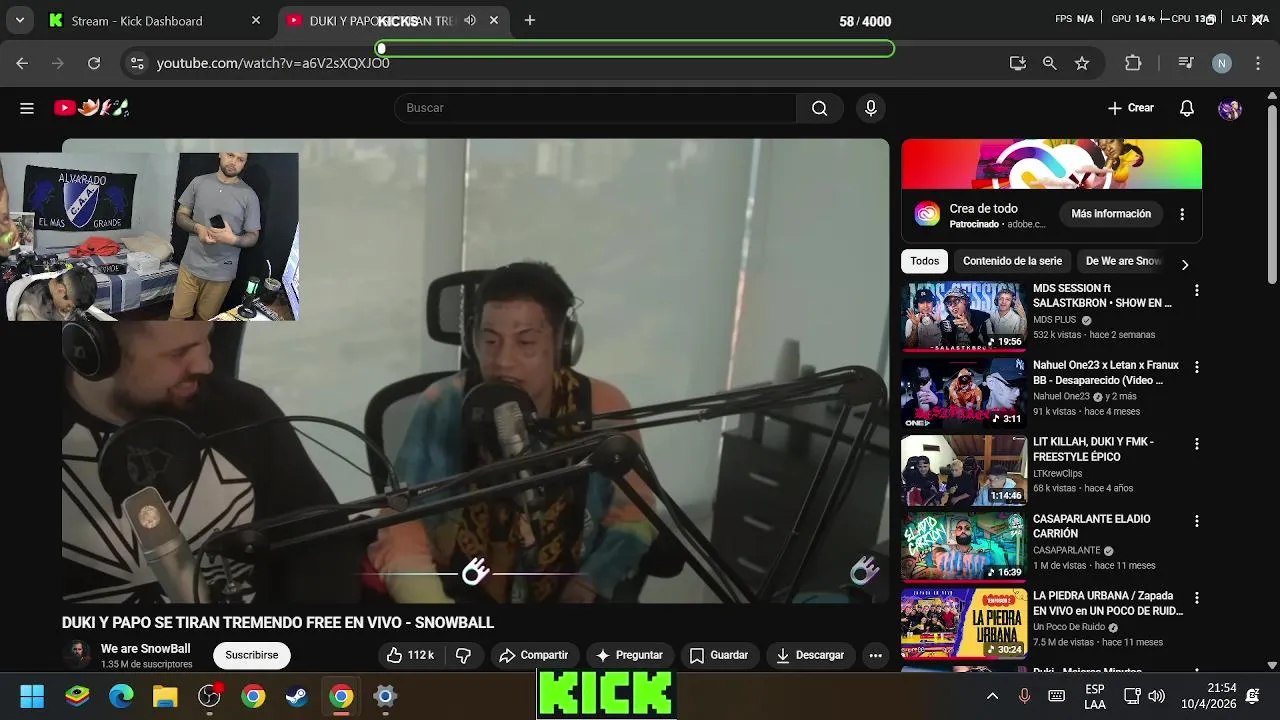
Task: Click Más información on Adobe ad
Action: [1111, 214]
